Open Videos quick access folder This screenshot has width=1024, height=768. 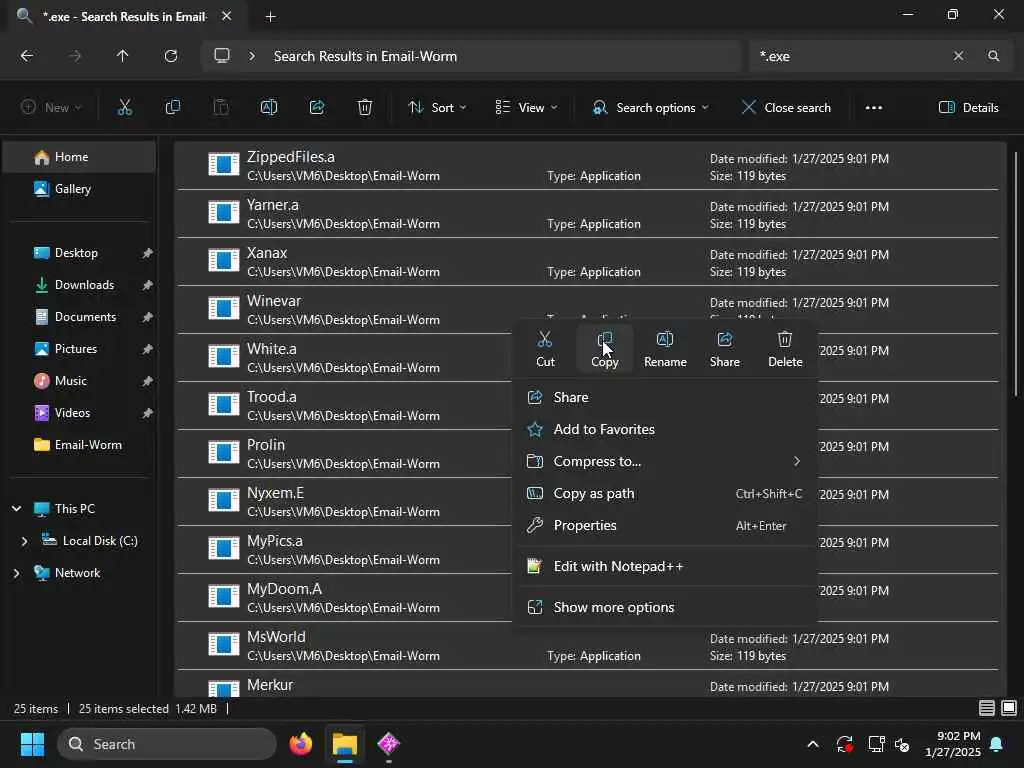tap(80, 413)
